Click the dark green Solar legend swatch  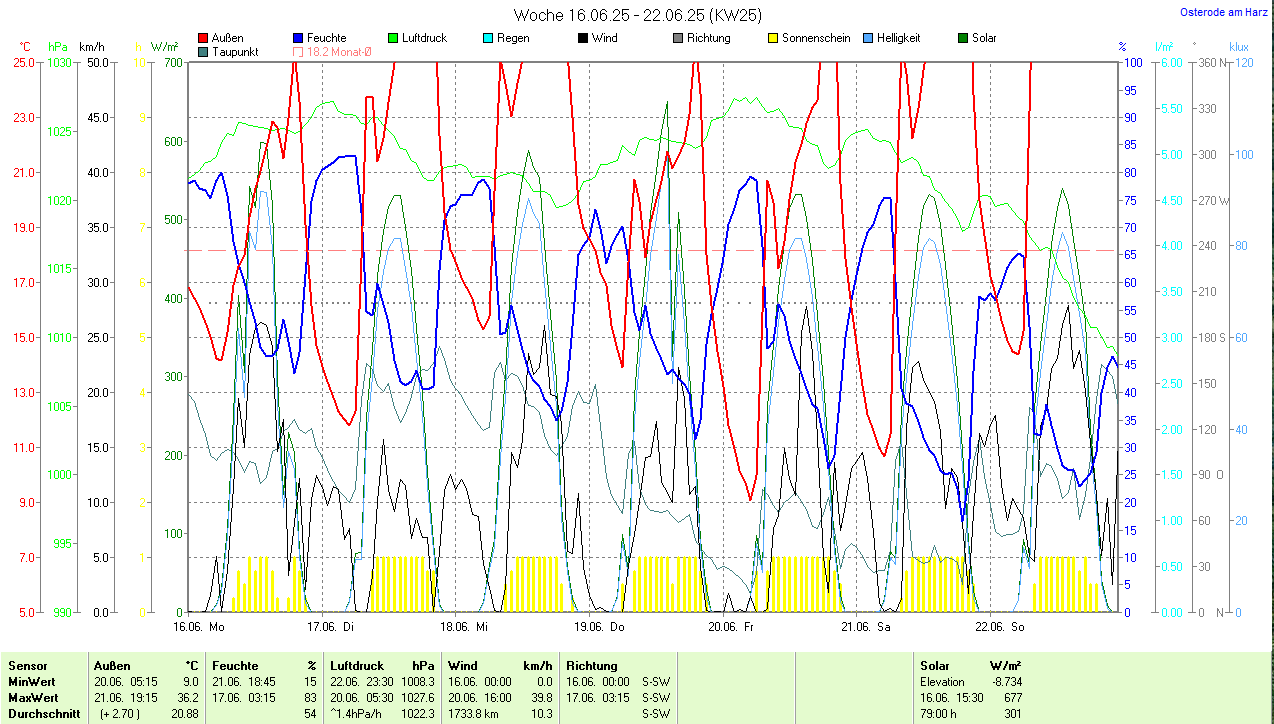click(963, 38)
